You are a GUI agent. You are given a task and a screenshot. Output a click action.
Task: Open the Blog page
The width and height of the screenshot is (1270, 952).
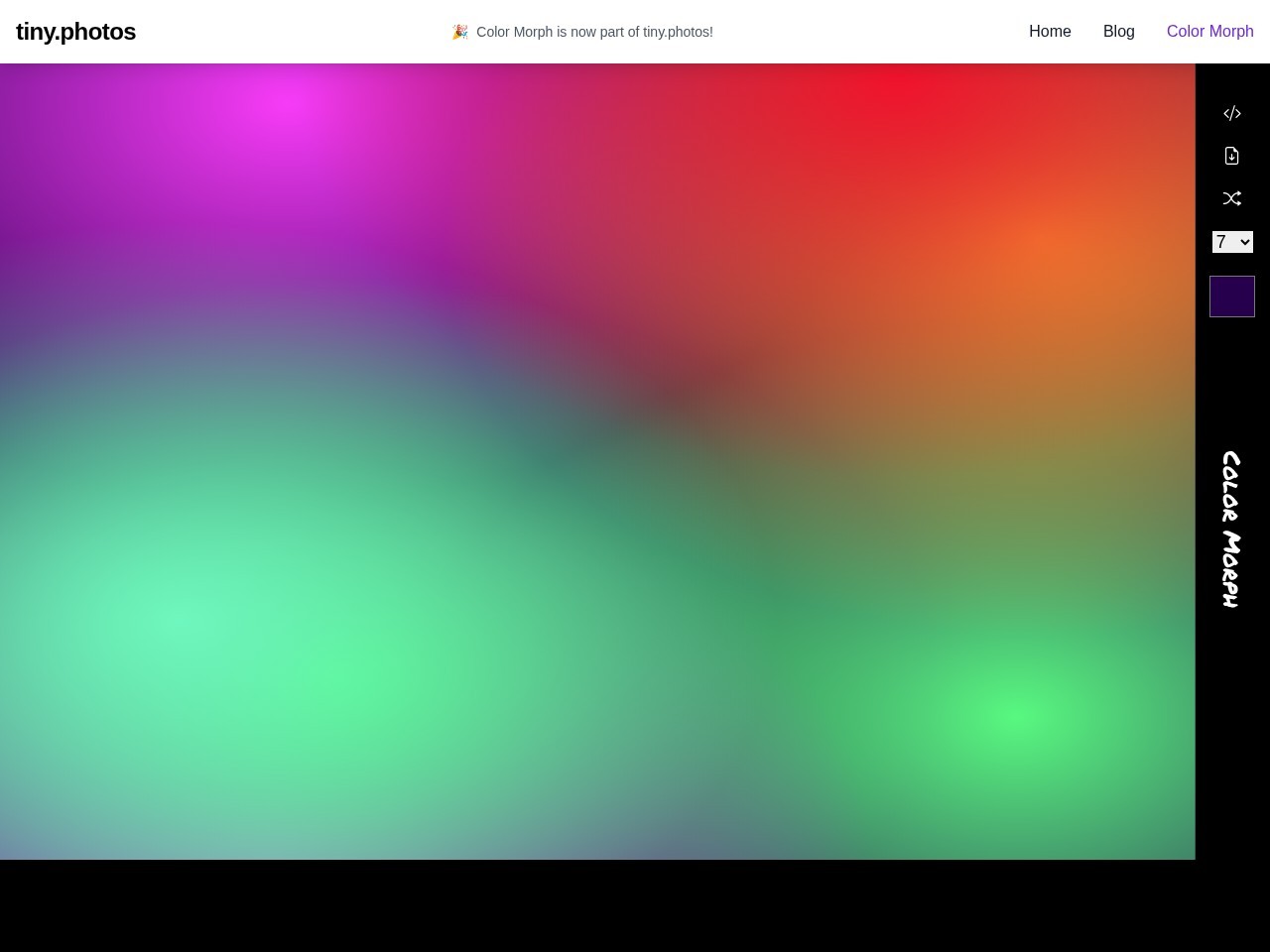[x=1119, y=32]
